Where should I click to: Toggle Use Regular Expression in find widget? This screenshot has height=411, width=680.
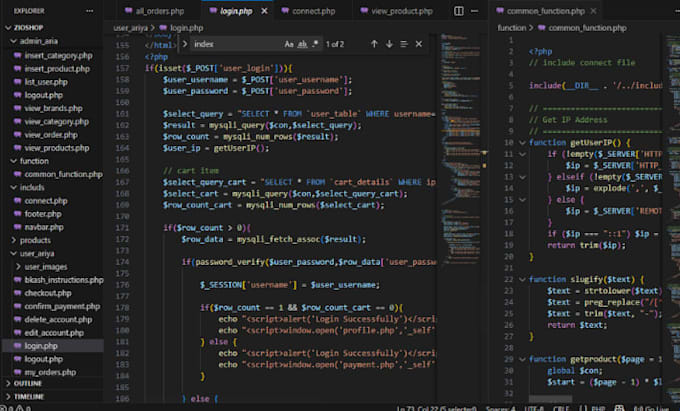click(315, 44)
